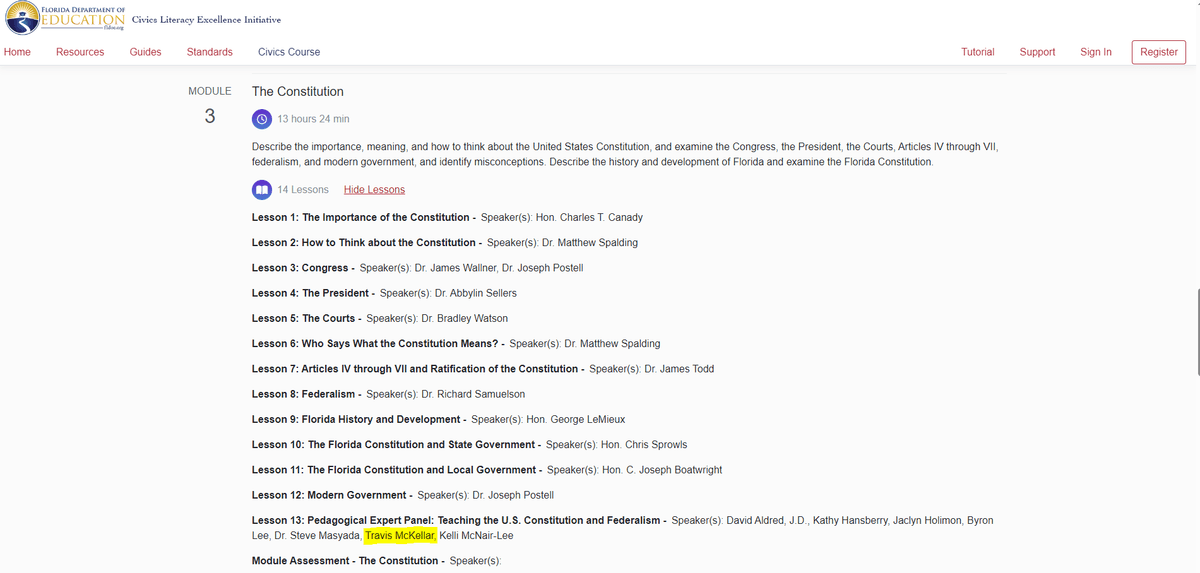
Task: Select Lesson 8: Federalism
Action: point(303,394)
